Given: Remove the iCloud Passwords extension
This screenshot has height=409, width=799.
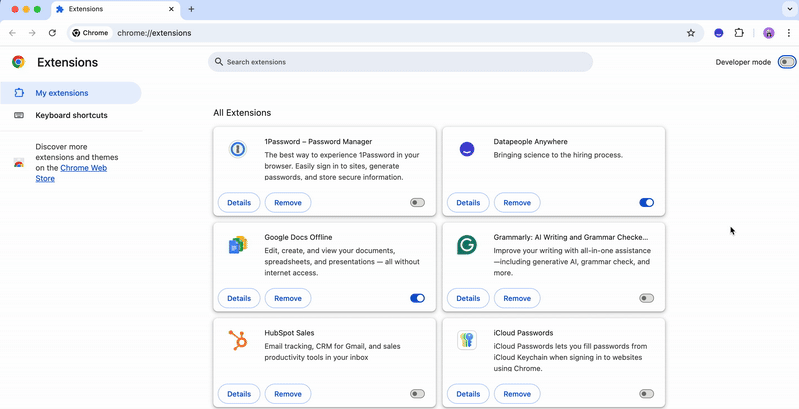Looking at the screenshot, I should 517,394.
